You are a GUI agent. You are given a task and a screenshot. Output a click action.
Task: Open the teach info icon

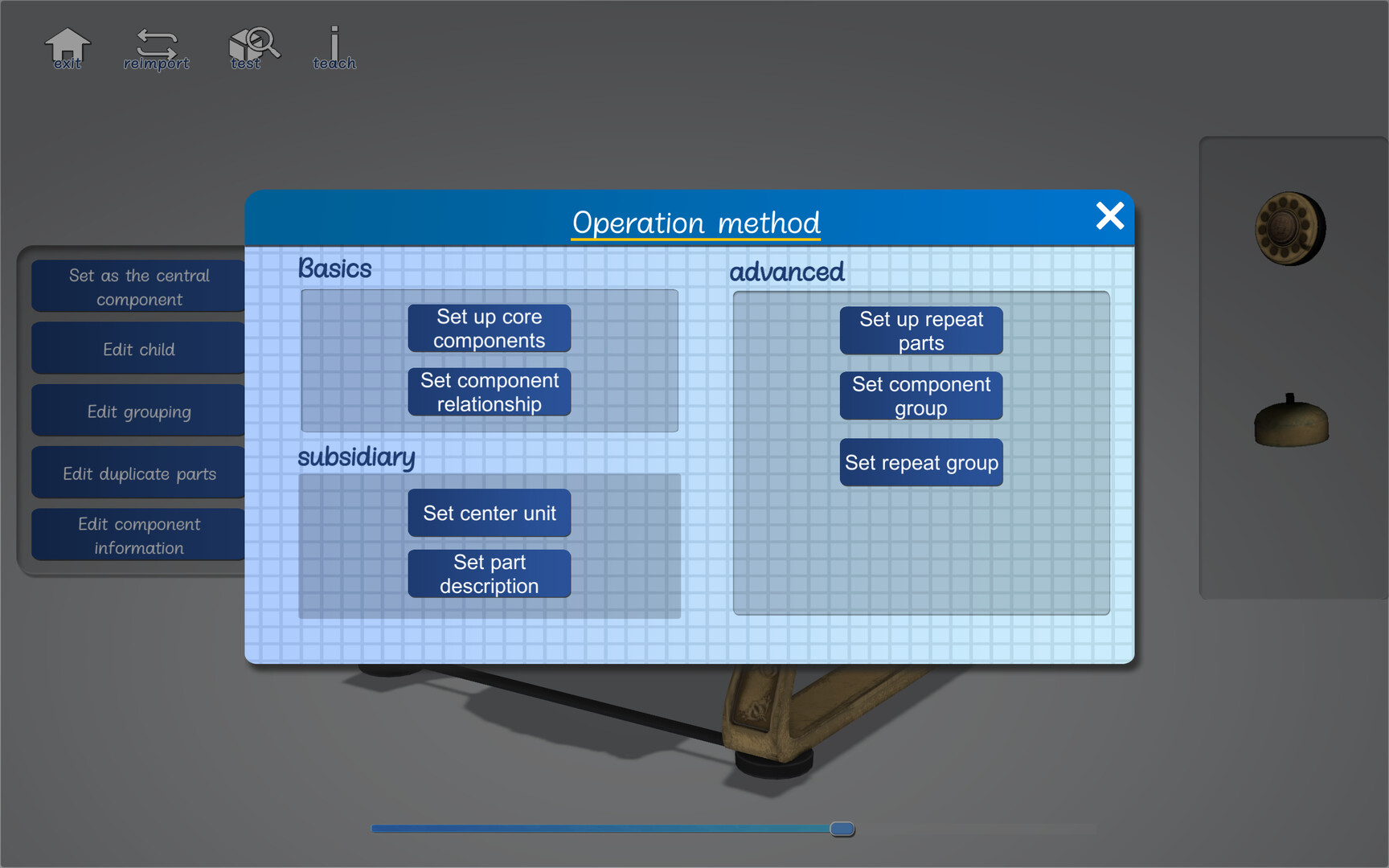(334, 48)
